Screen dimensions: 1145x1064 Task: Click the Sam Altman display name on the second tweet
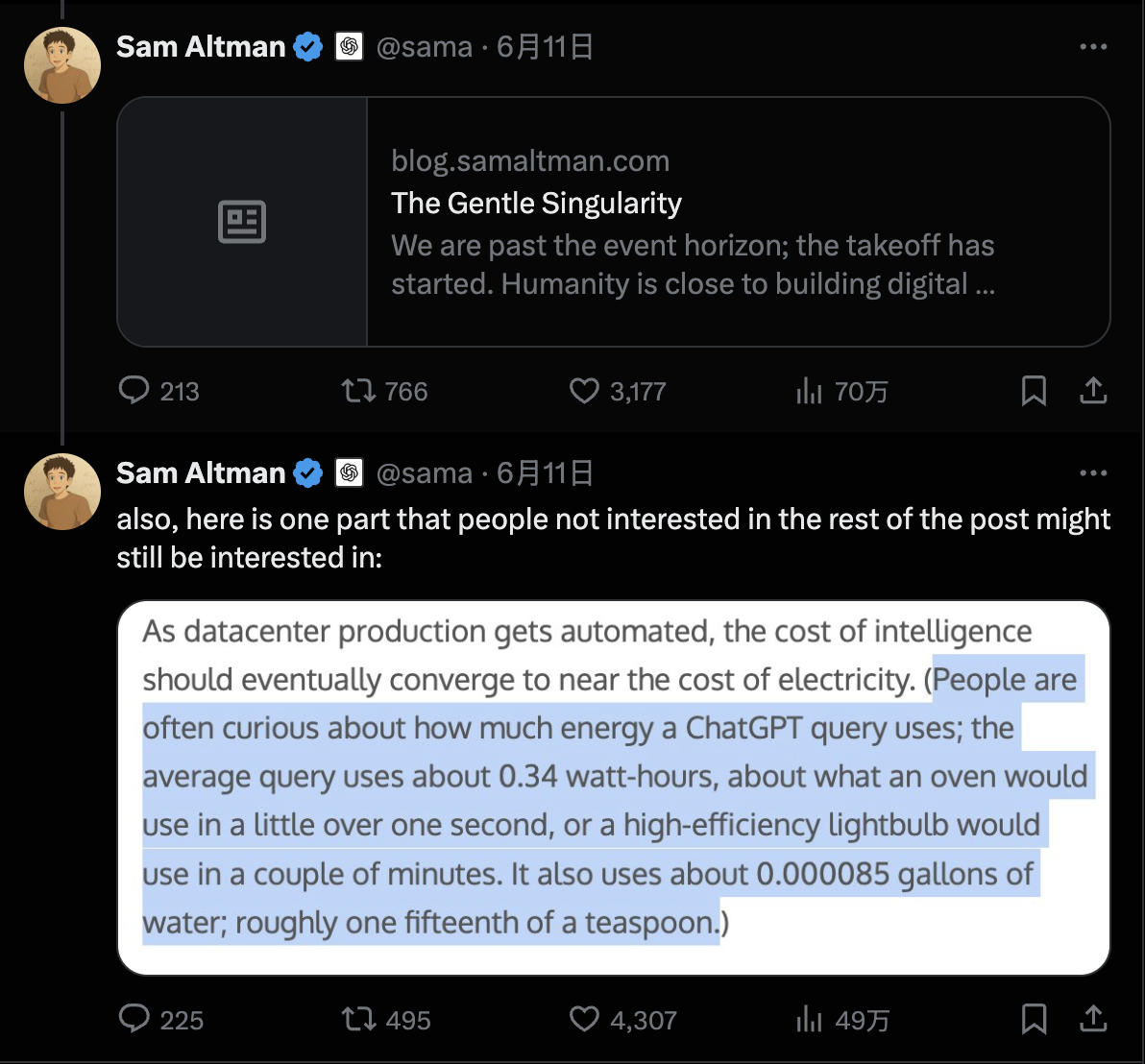pyautogui.click(x=199, y=472)
